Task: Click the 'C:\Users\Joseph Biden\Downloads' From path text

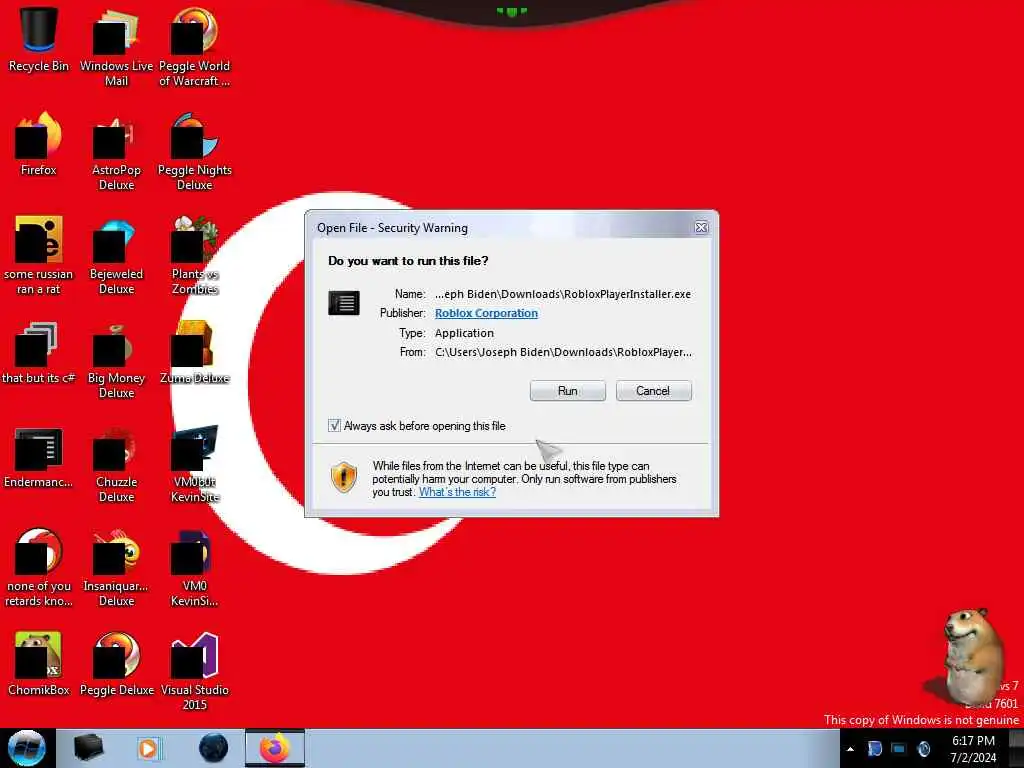Action: pyautogui.click(x=563, y=352)
